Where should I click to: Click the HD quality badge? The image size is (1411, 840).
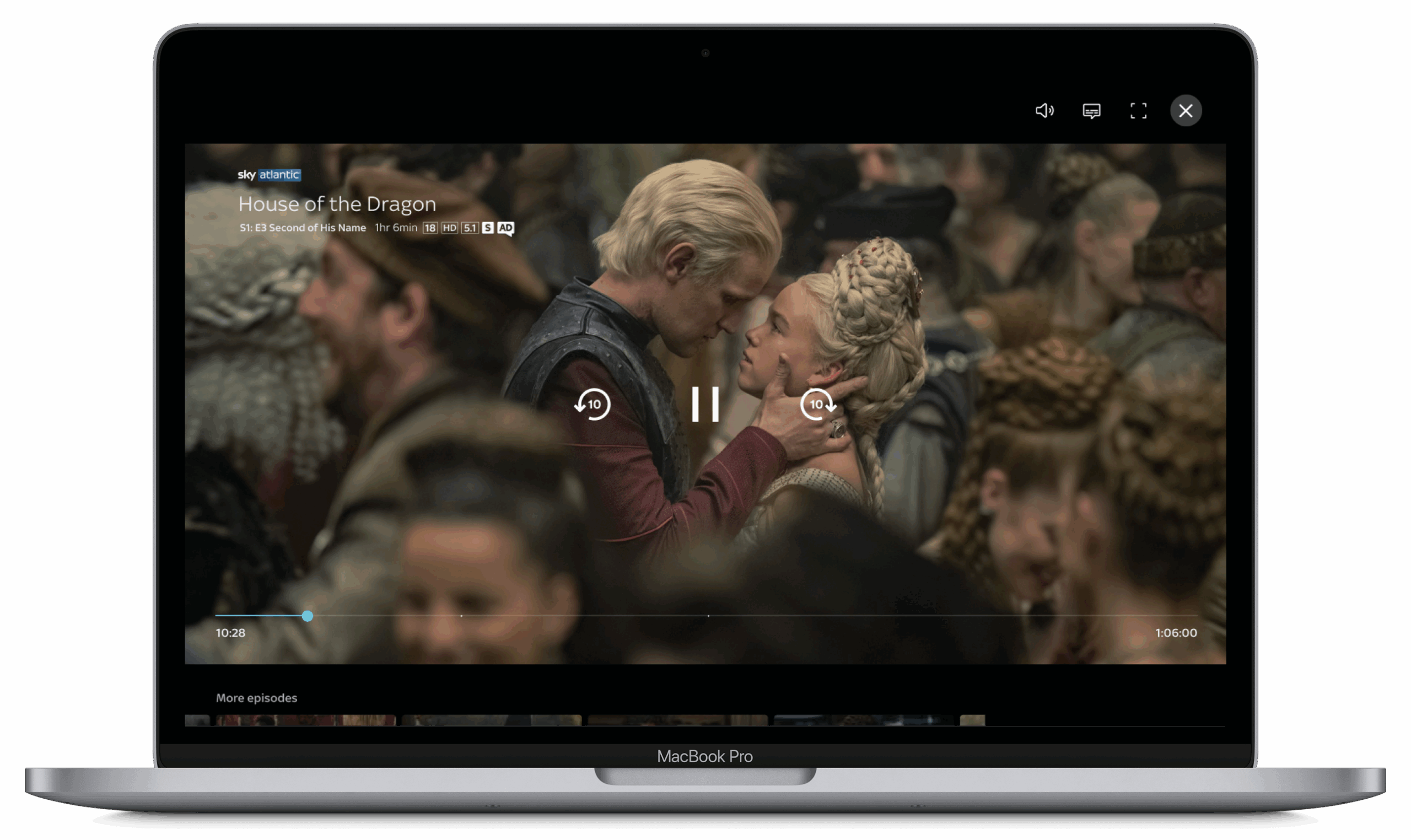click(x=449, y=228)
